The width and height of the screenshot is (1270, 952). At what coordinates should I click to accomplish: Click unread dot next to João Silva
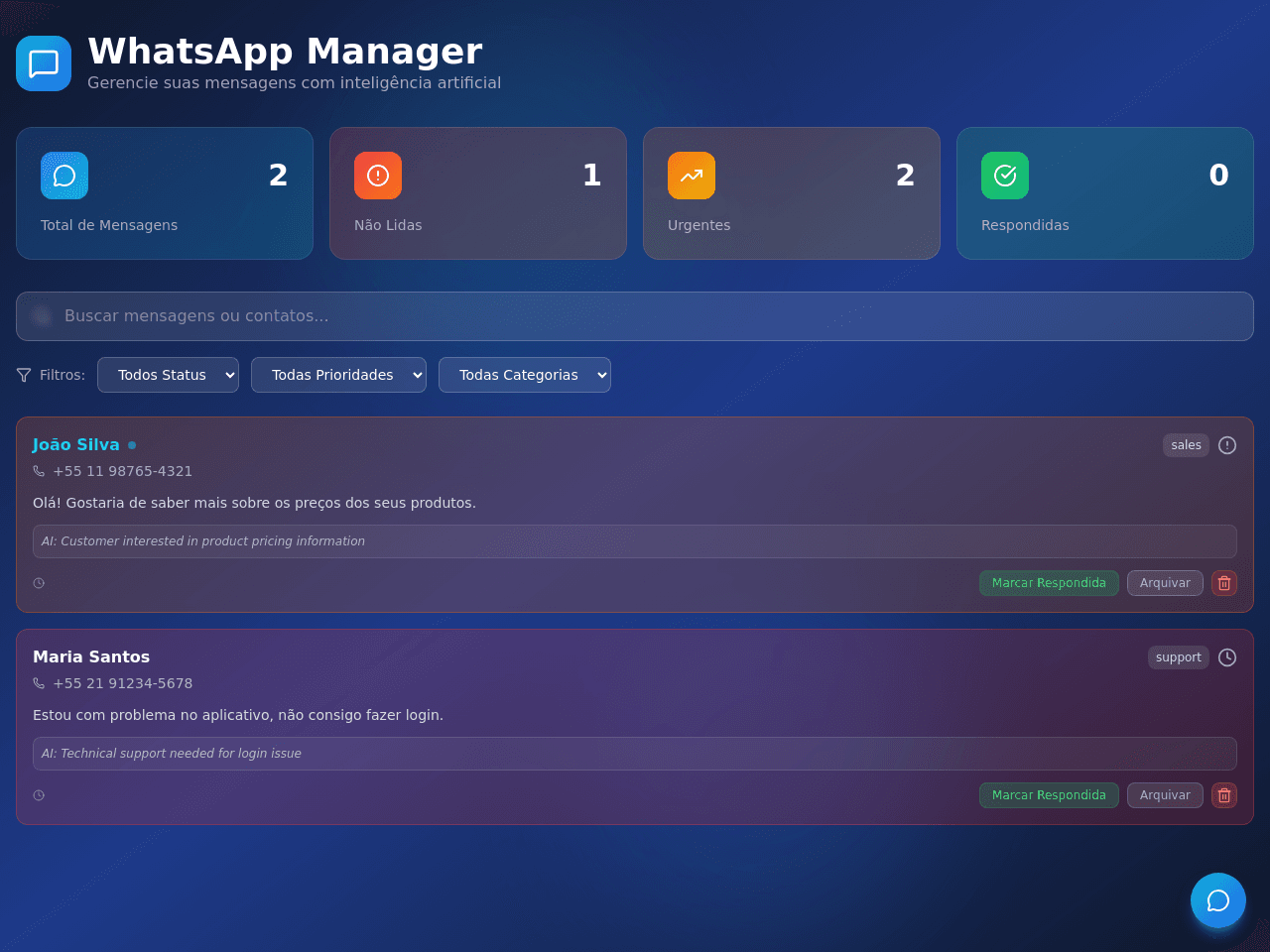132,445
